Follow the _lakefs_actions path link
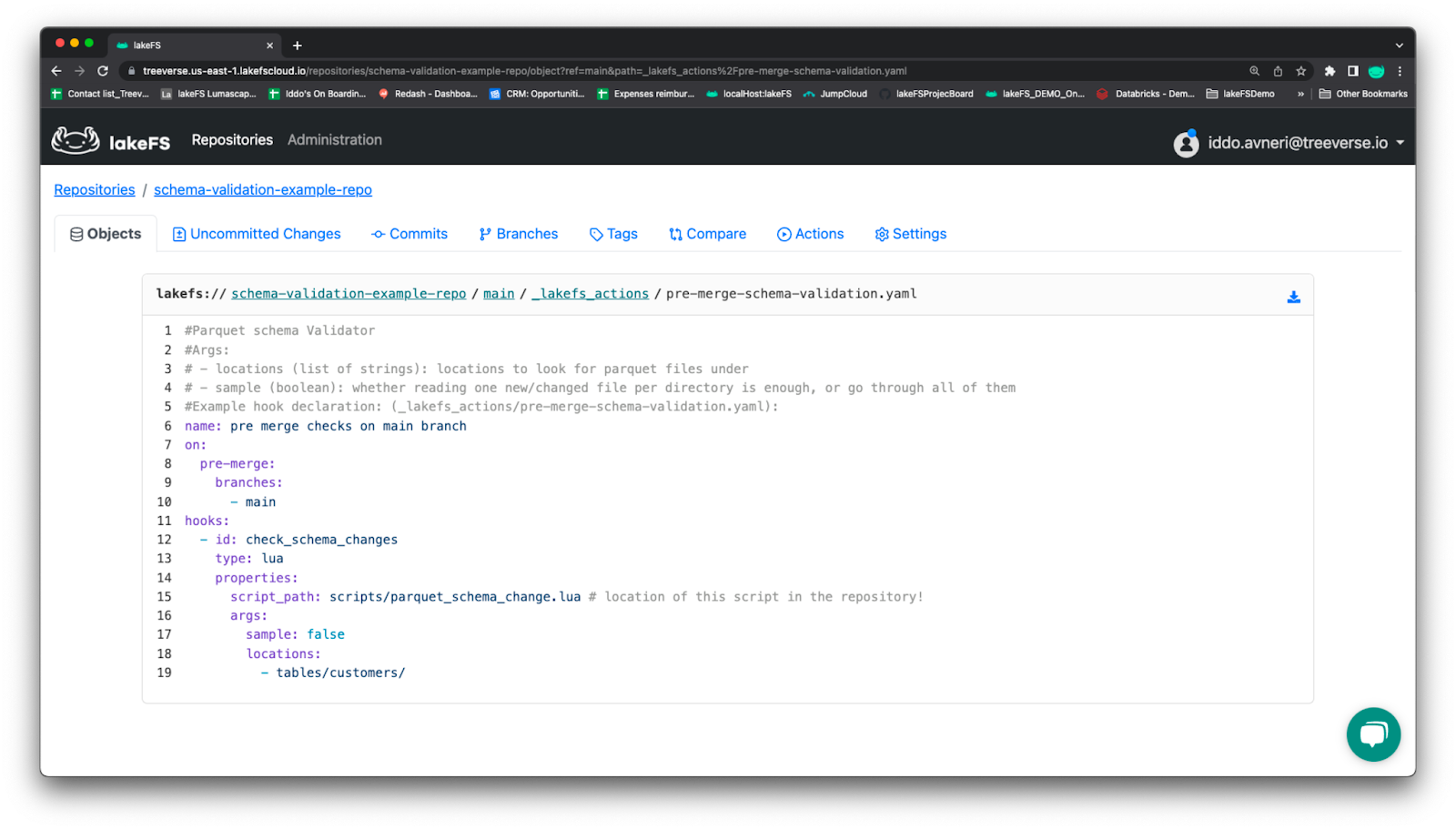1456x830 pixels. 591,294
